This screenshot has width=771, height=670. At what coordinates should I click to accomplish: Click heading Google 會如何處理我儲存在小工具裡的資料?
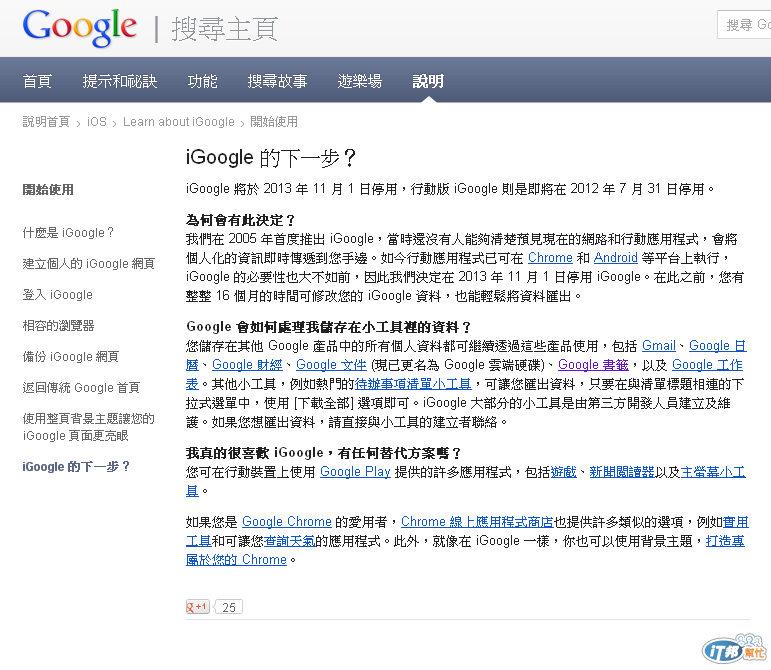click(x=329, y=327)
